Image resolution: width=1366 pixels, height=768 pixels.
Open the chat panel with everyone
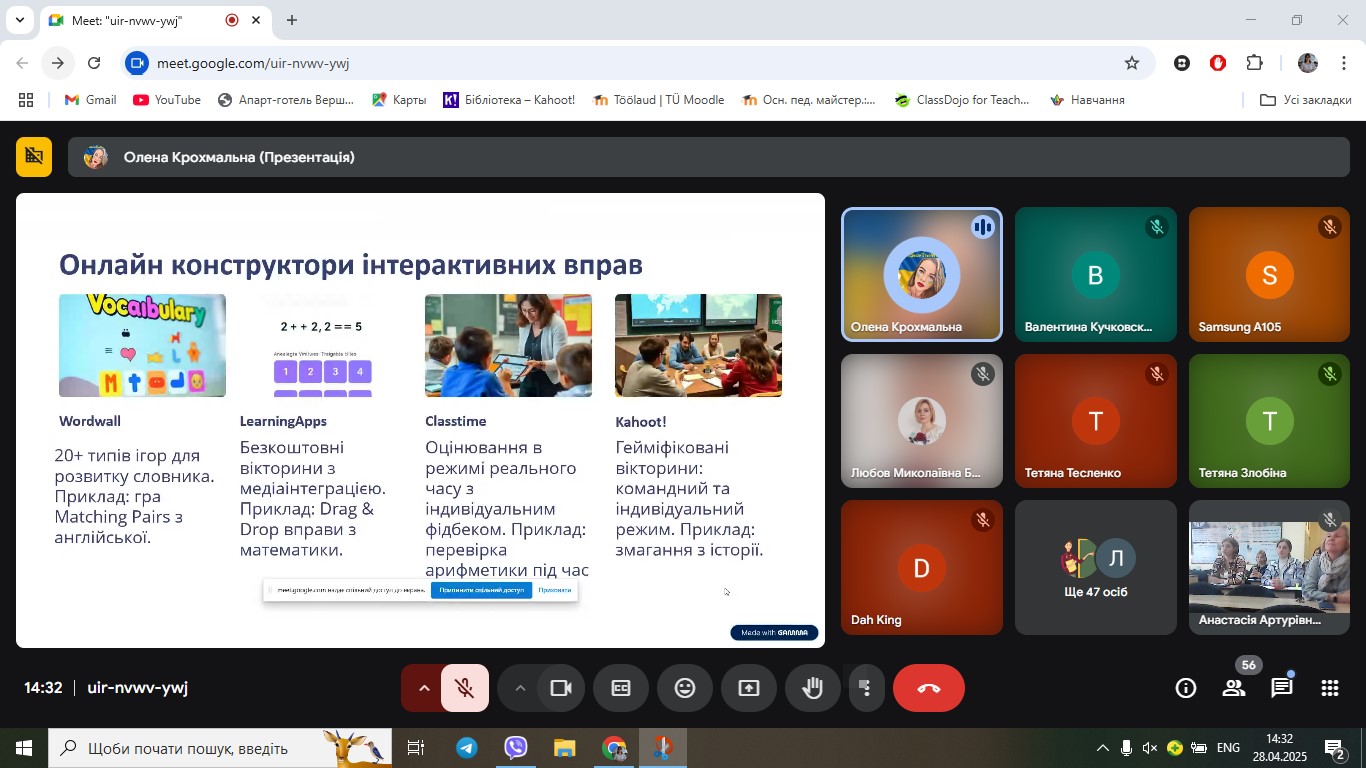click(x=1282, y=688)
